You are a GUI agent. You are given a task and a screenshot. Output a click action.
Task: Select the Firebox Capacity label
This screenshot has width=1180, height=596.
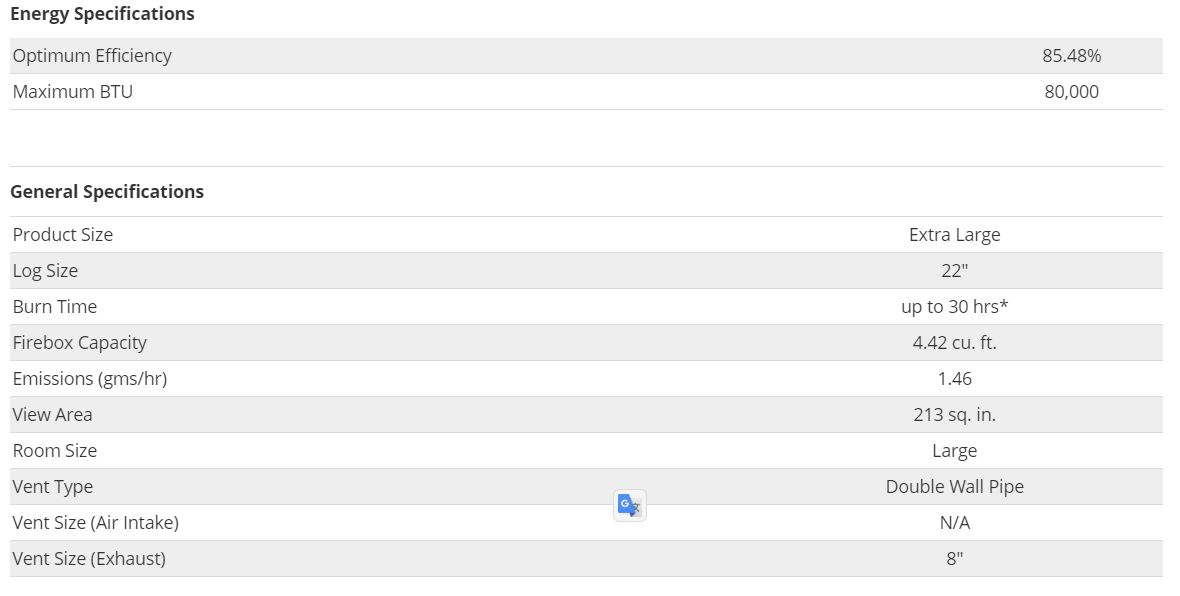coord(80,343)
